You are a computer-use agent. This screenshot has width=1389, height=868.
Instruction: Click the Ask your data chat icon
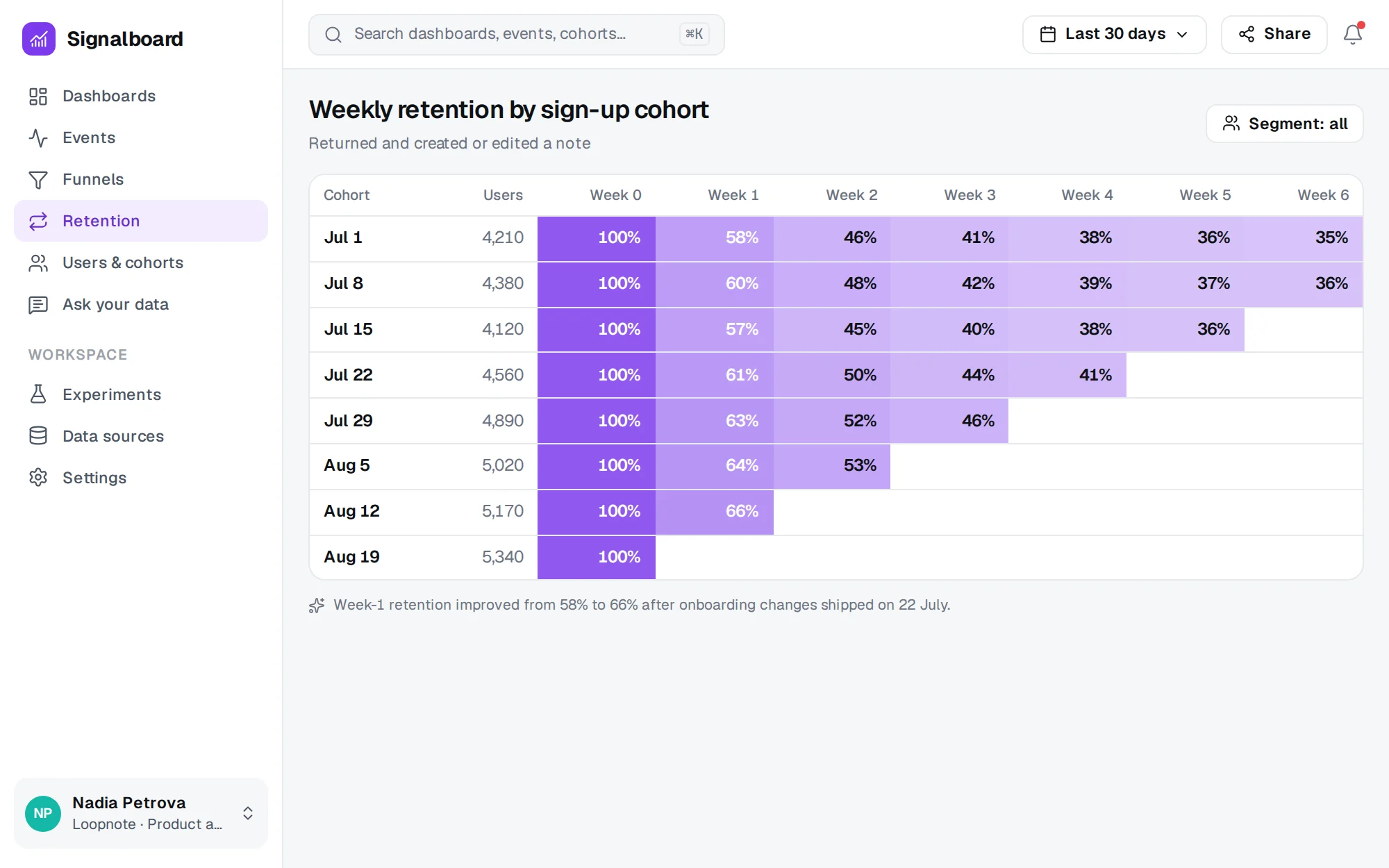point(38,304)
